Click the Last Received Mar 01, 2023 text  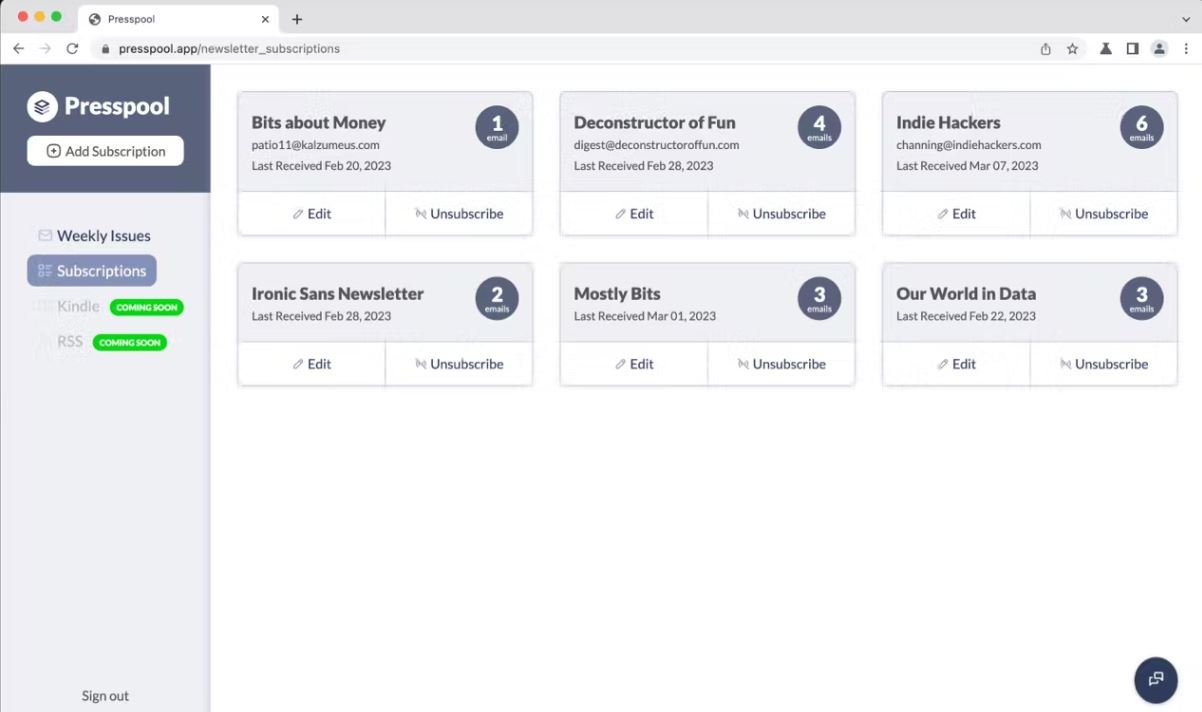point(645,316)
